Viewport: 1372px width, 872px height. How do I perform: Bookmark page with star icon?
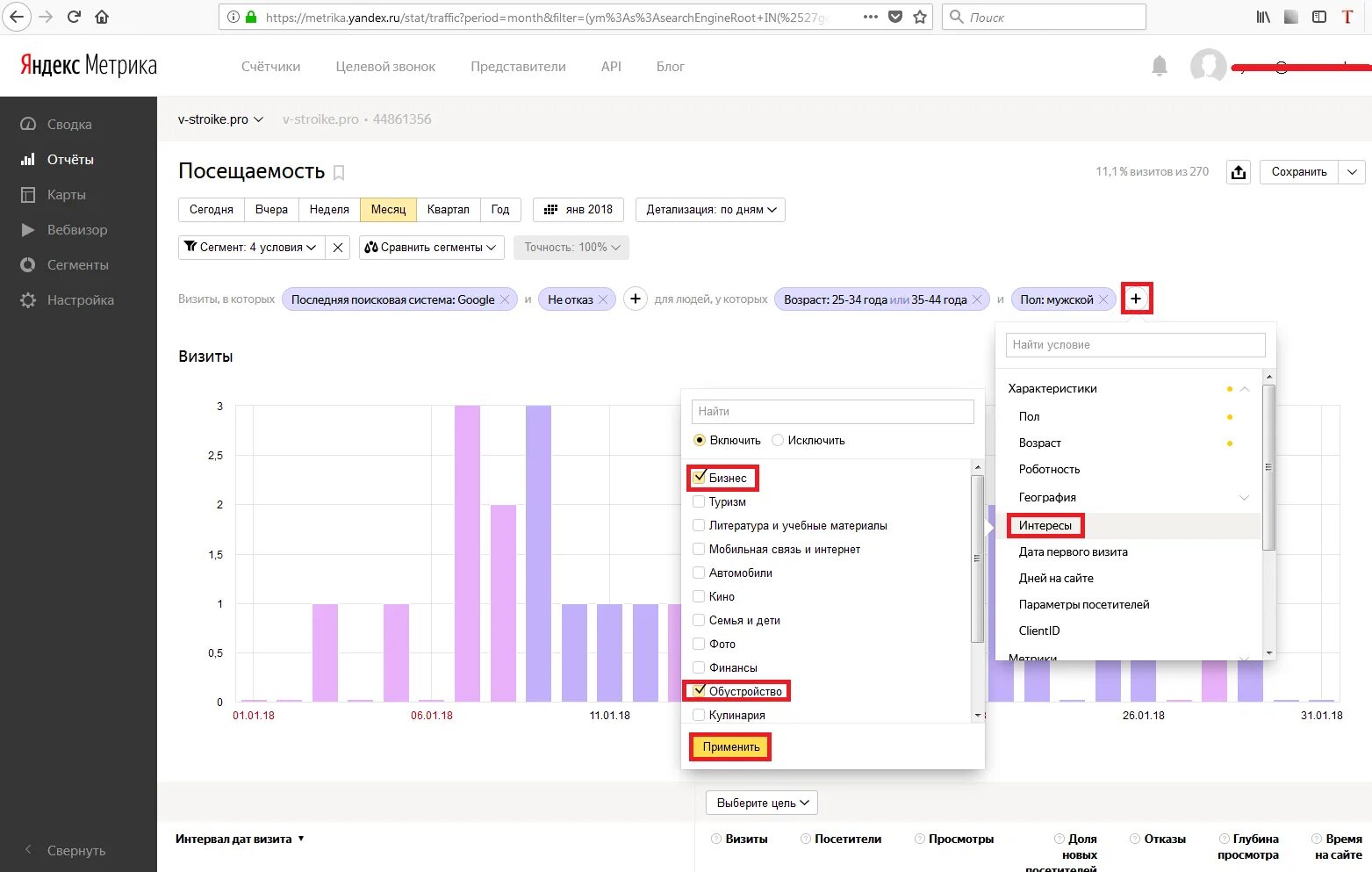(x=920, y=17)
